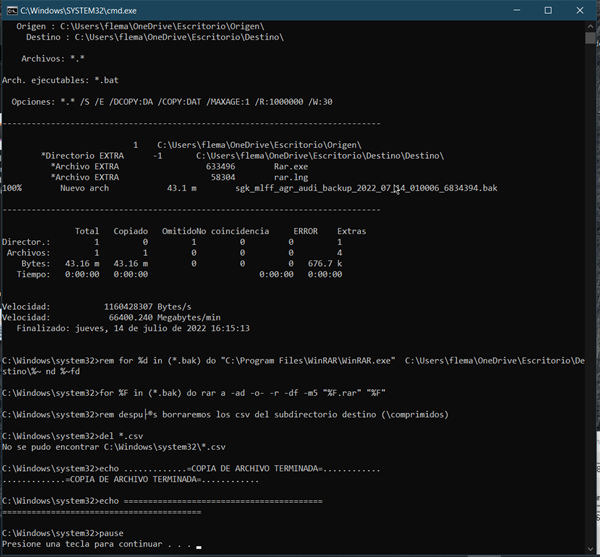Maximize the cmd.exe window

(x=548, y=10)
